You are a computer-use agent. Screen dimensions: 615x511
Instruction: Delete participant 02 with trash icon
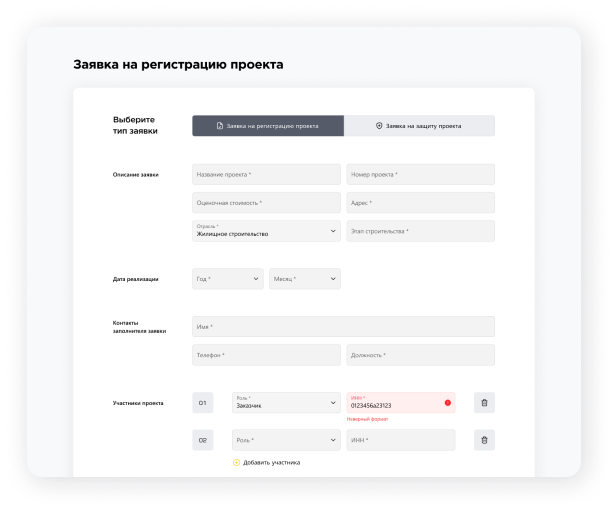[x=484, y=440]
